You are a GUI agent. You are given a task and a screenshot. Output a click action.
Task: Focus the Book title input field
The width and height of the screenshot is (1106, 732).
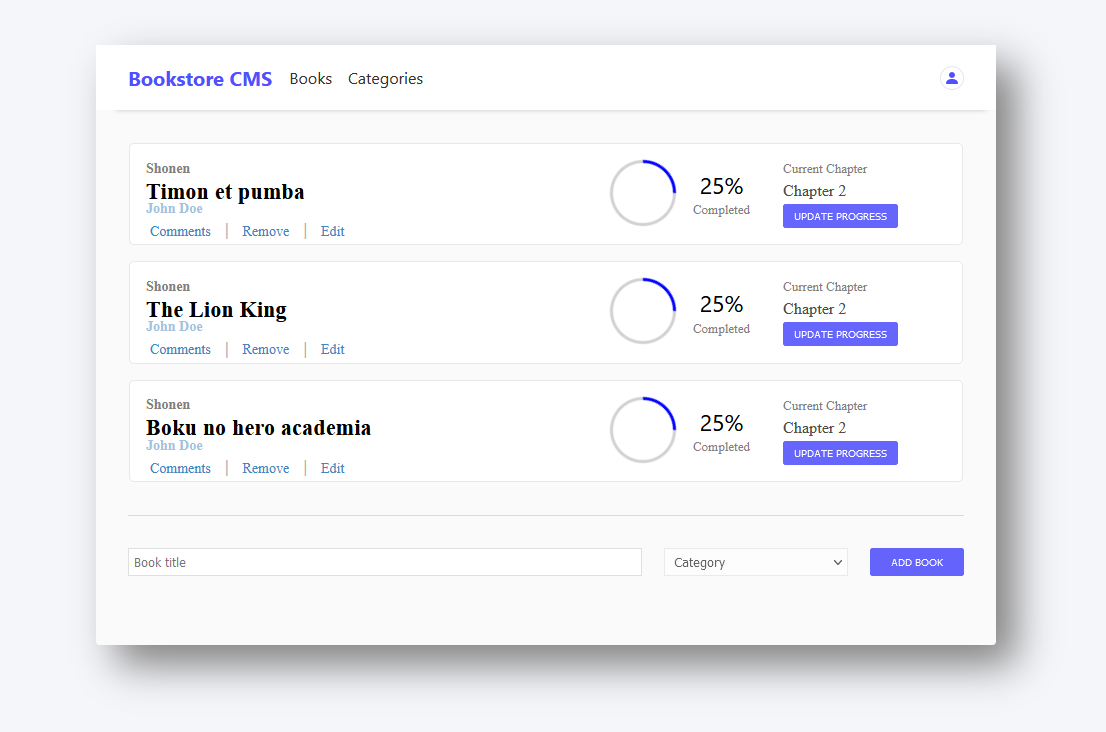[384, 562]
